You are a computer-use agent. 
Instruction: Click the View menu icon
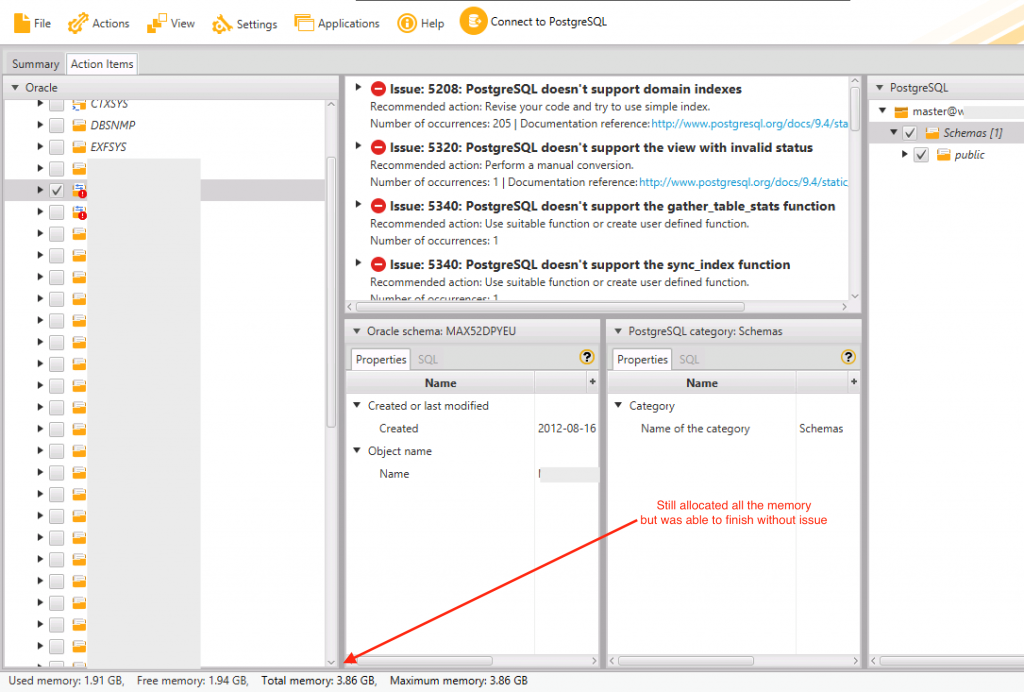click(156, 23)
